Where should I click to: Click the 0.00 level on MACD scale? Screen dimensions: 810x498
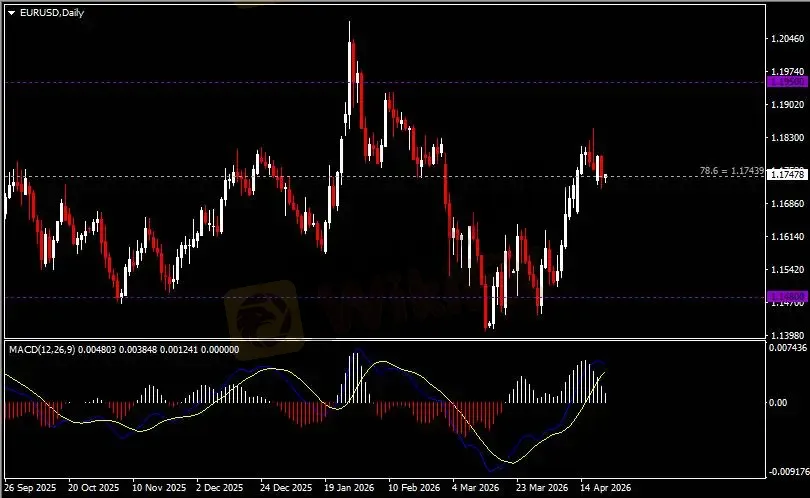coord(776,402)
